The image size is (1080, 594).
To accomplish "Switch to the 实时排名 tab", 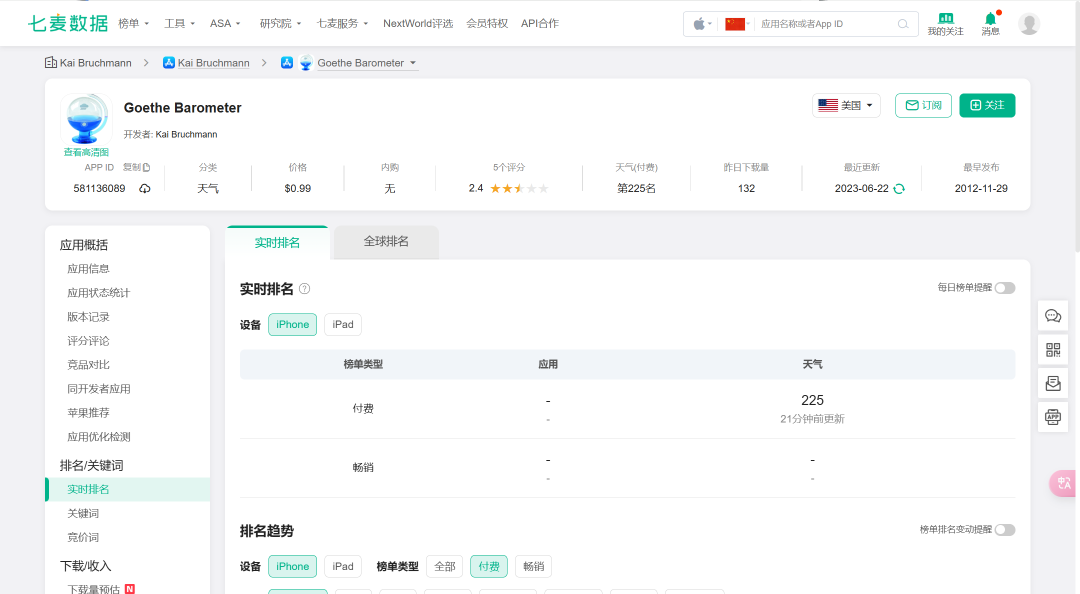I will click(277, 243).
